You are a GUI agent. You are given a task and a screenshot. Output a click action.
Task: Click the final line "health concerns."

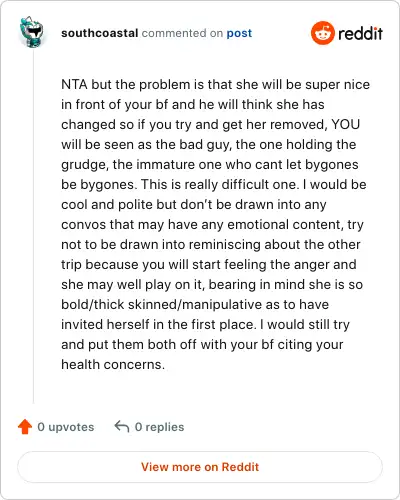coord(113,364)
